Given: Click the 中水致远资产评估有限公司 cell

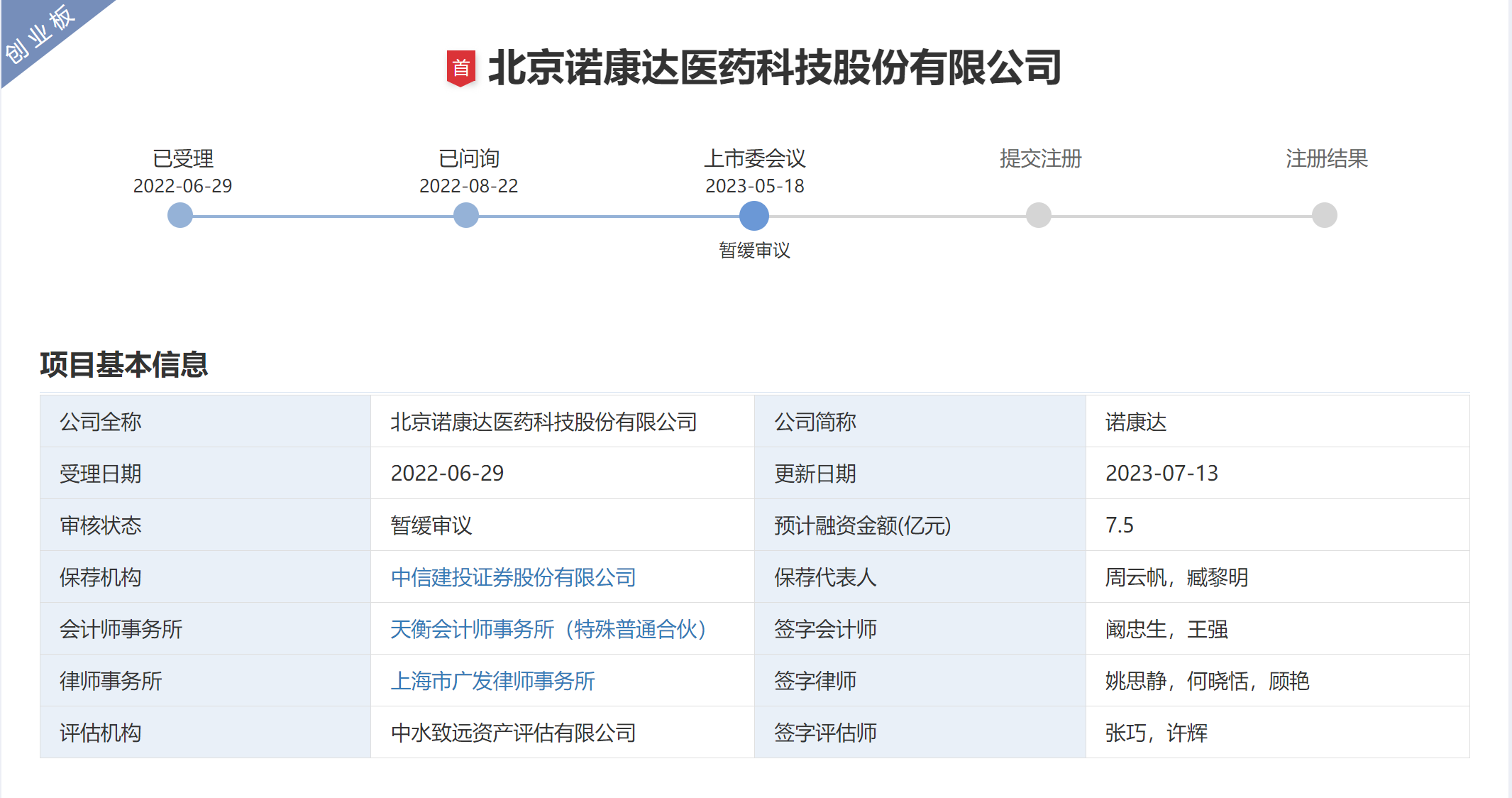Looking at the screenshot, I should coord(563,733).
